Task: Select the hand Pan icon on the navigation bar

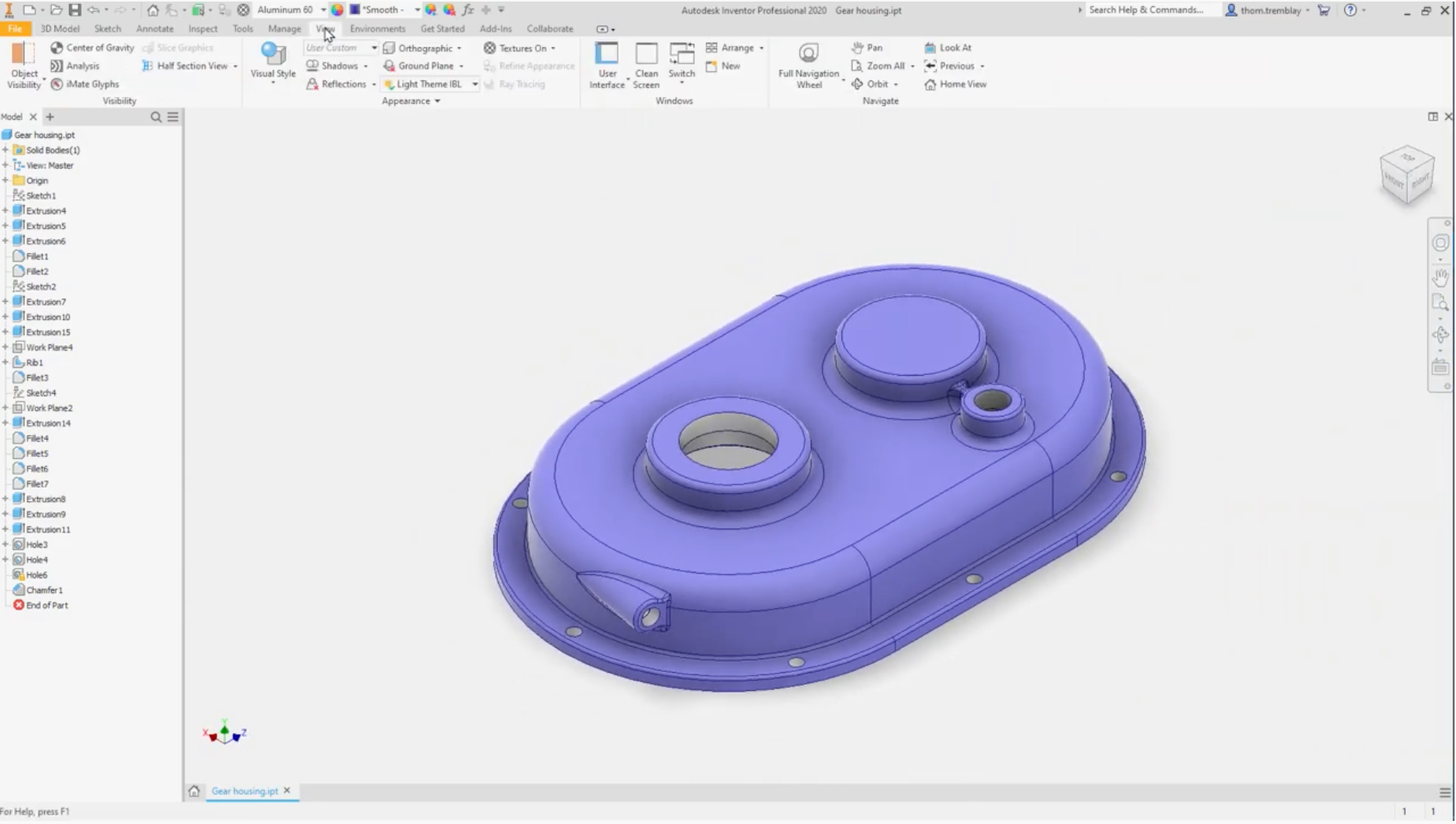Action: point(1440,277)
